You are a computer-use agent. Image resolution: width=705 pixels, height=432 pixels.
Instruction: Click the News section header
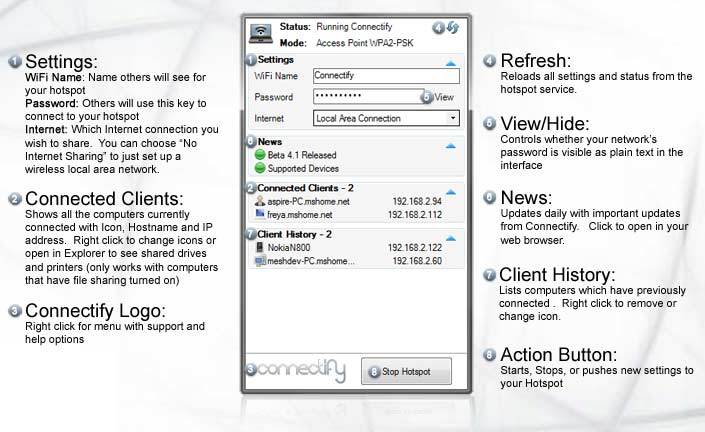point(270,142)
